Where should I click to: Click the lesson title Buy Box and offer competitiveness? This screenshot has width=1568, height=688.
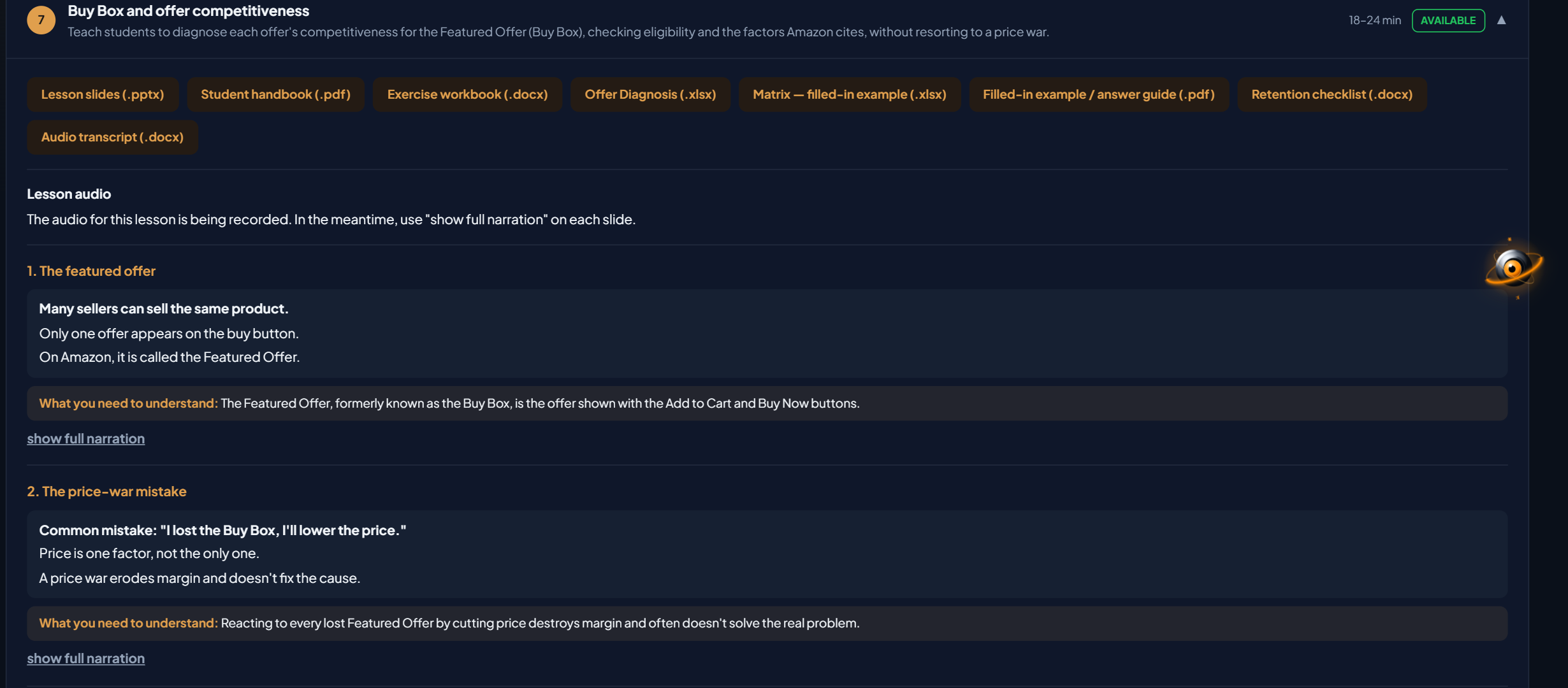[x=188, y=11]
